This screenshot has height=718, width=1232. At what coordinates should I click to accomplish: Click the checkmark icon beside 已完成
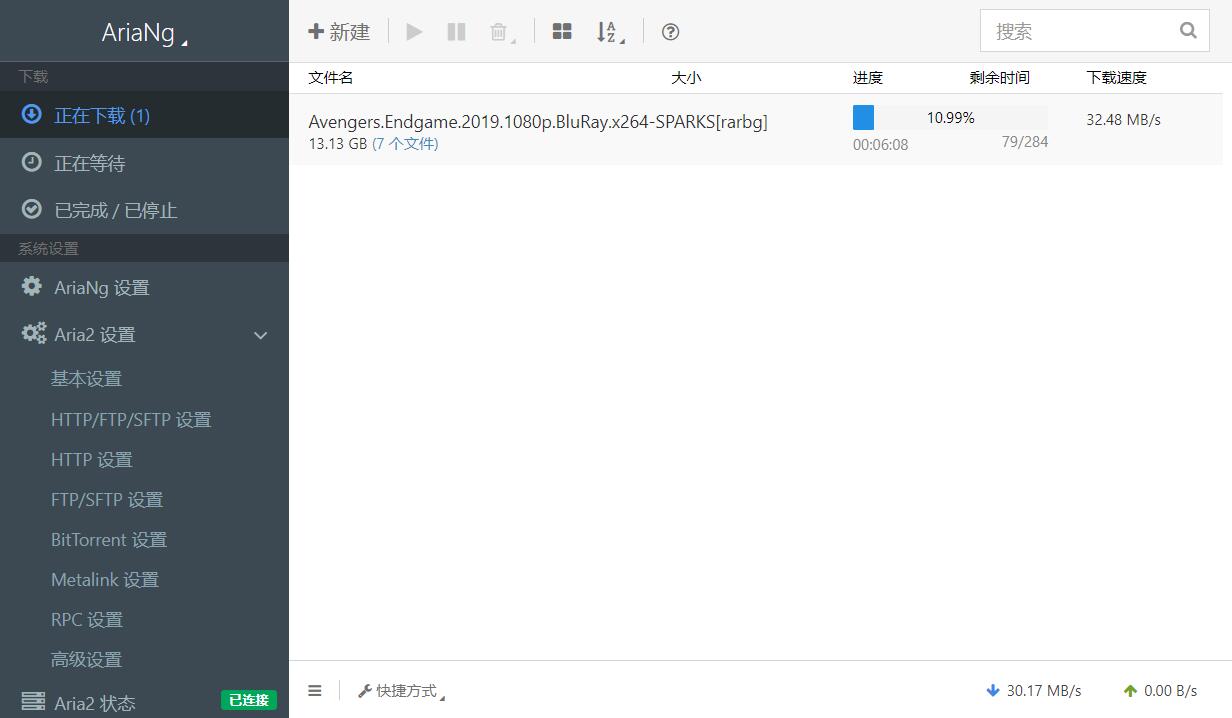pos(32,208)
